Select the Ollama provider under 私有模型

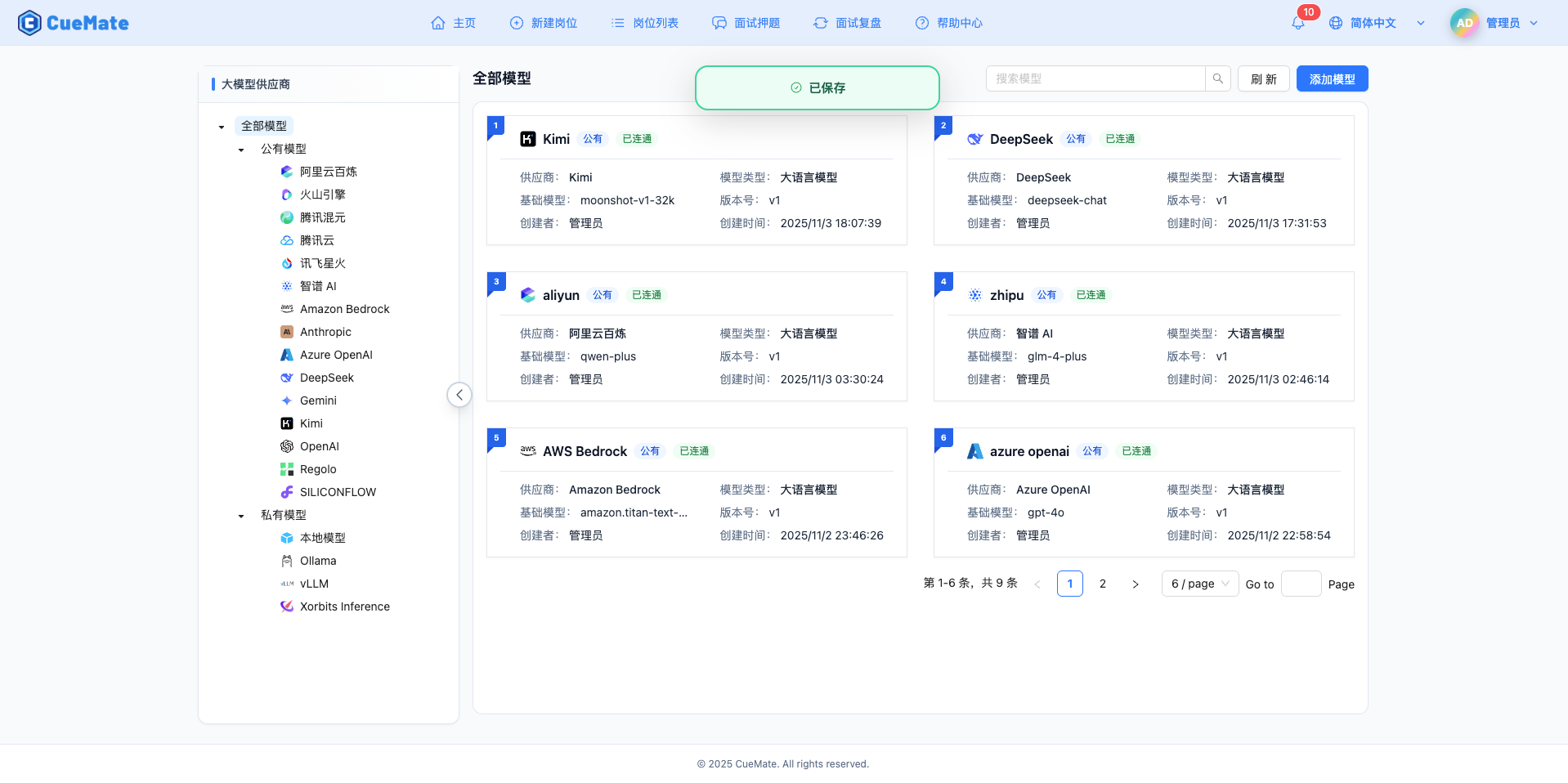(x=317, y=561)
